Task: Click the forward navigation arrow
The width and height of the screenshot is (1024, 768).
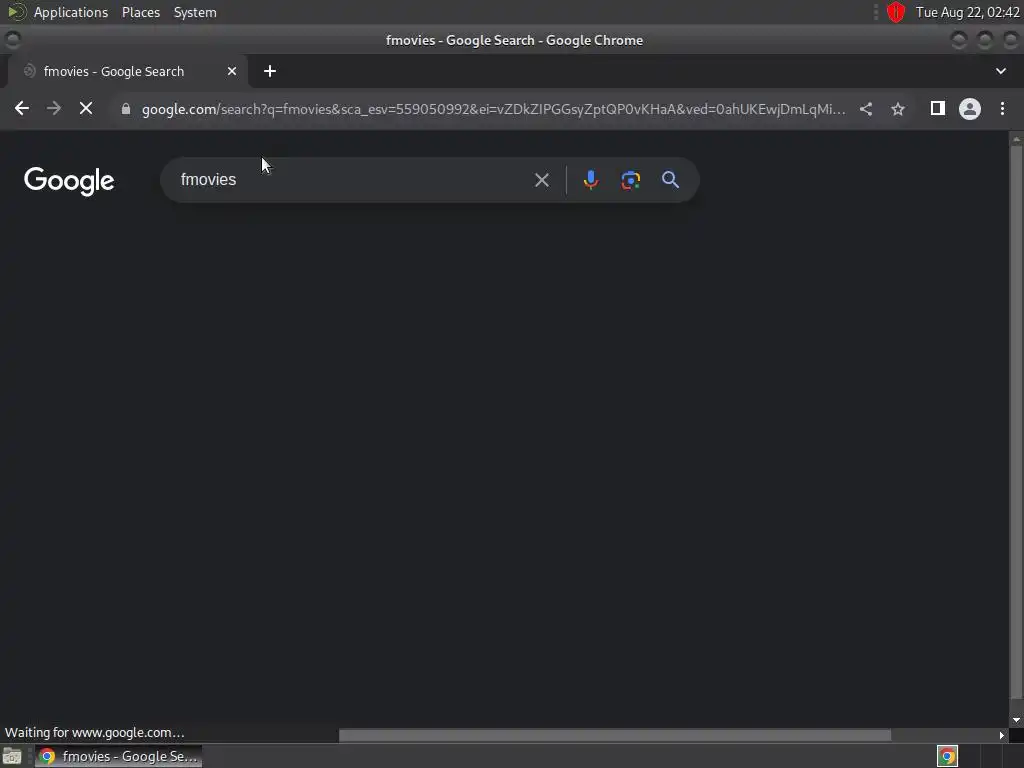Action: click(x=54, y=108)
